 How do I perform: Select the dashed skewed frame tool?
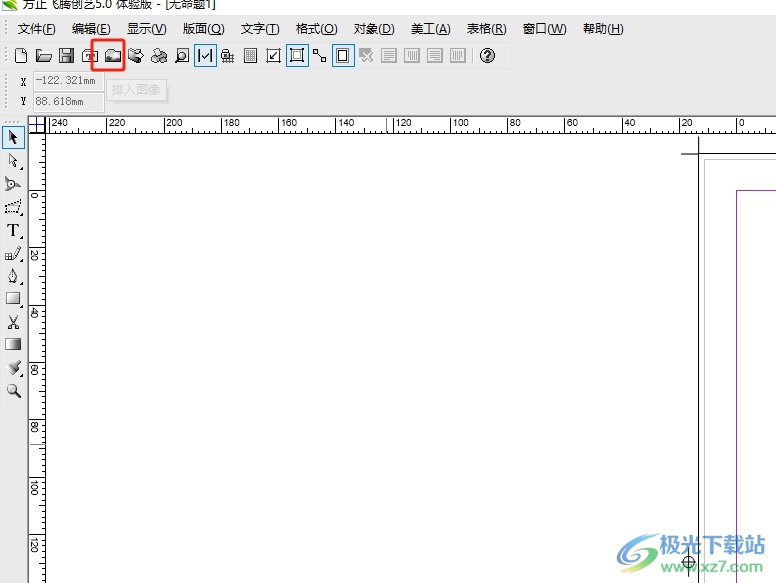13,207
